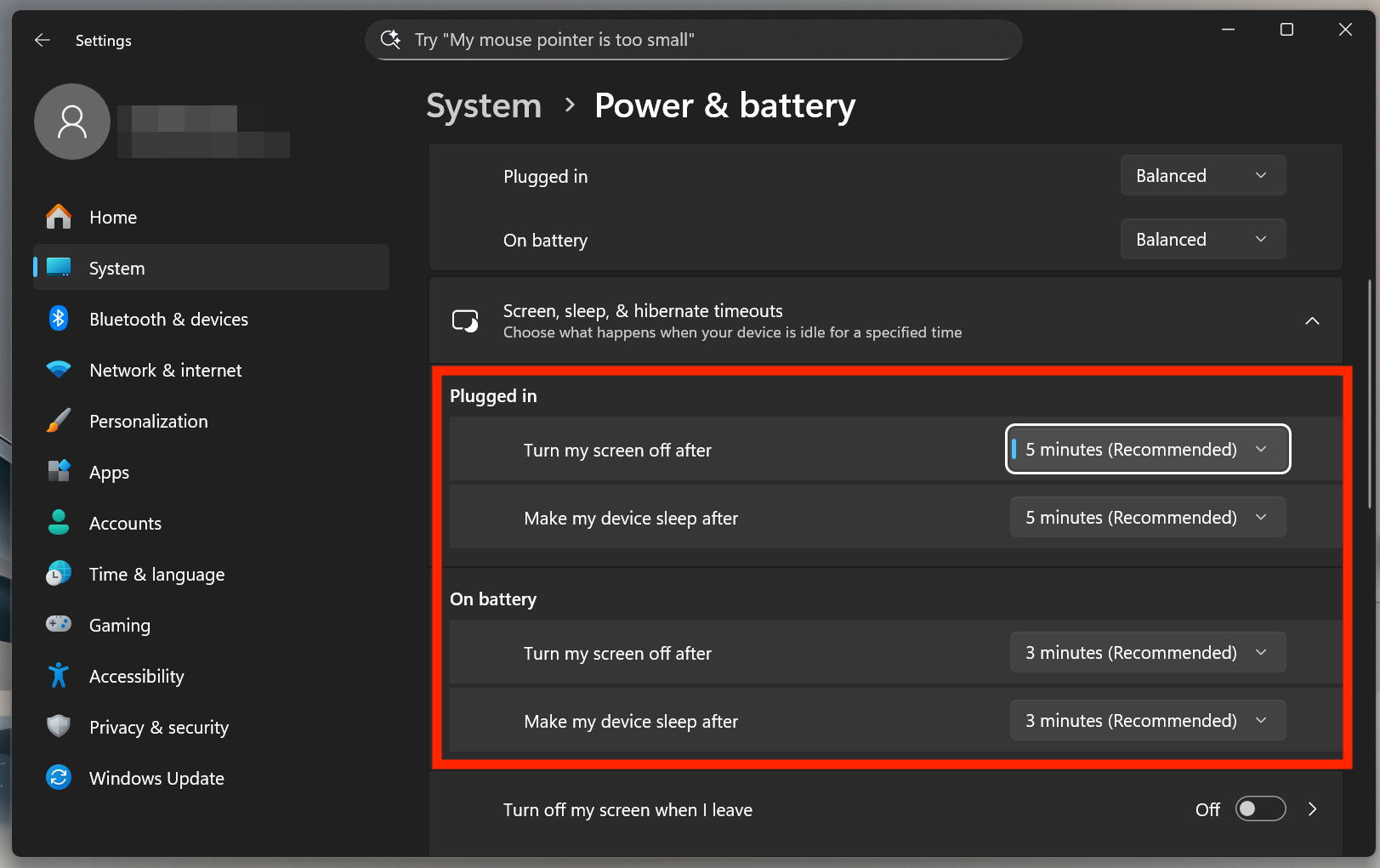Collapse Screen, sleep, & hibernate timeouts section
The image size is (1380, 868).
pos(1312,321)
